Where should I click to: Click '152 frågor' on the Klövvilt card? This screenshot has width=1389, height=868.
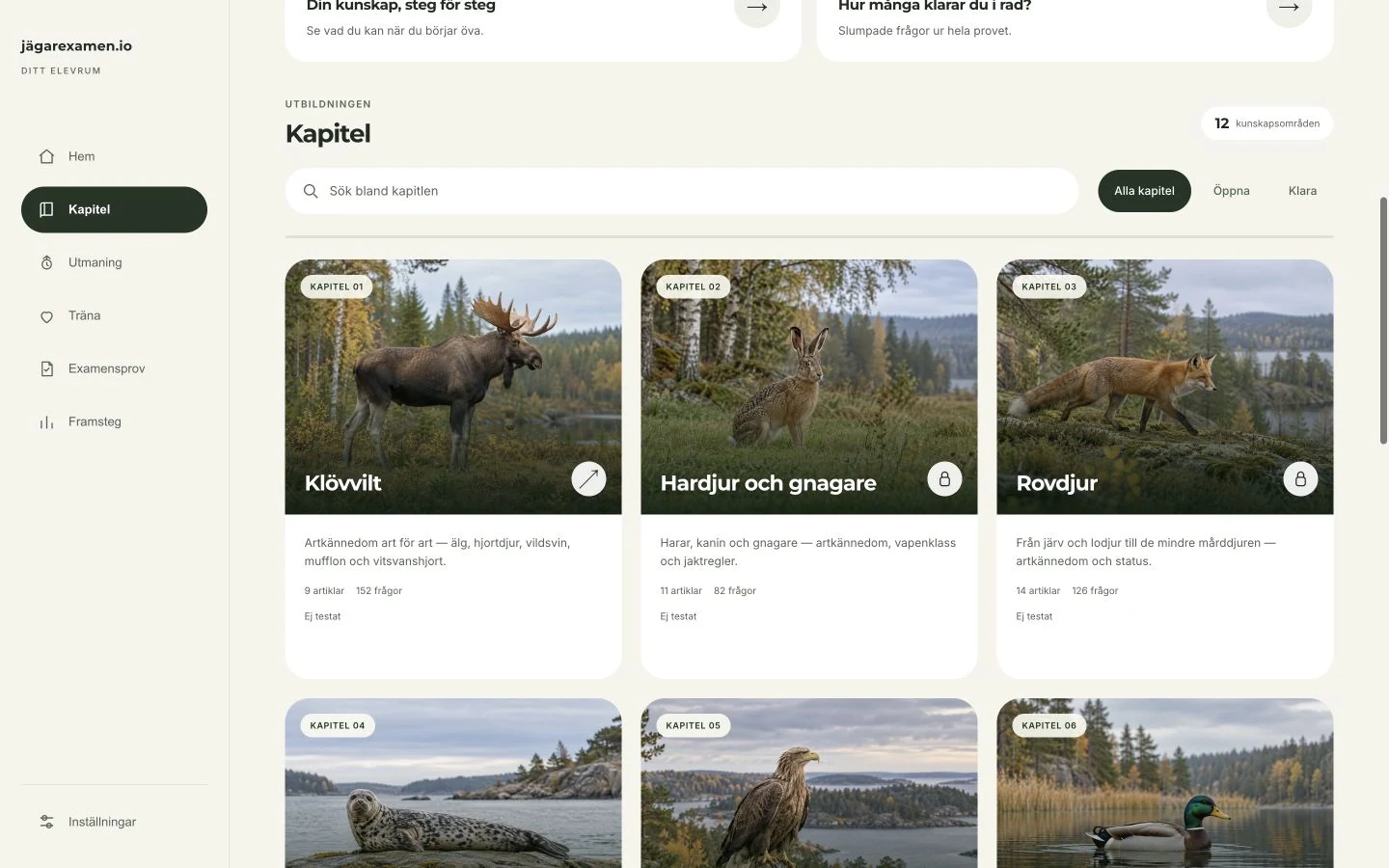(379, 590)
